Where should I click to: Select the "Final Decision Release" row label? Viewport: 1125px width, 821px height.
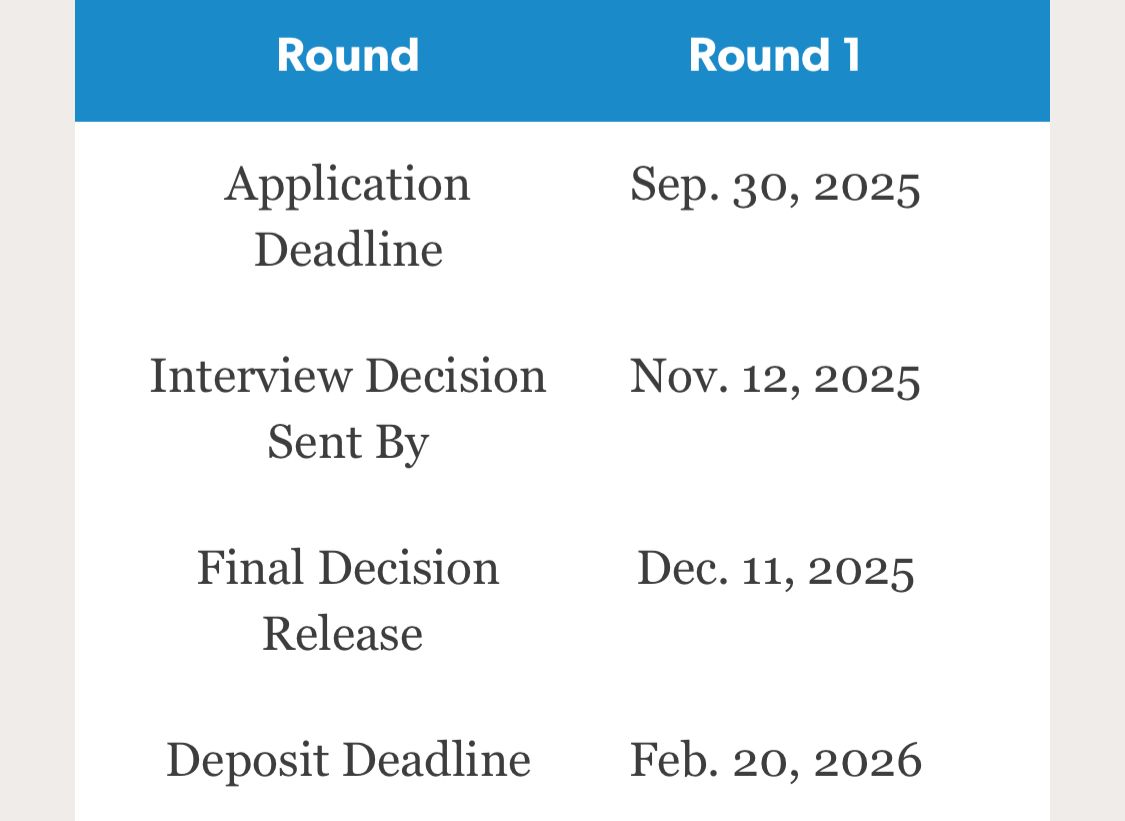click(347, 600)
